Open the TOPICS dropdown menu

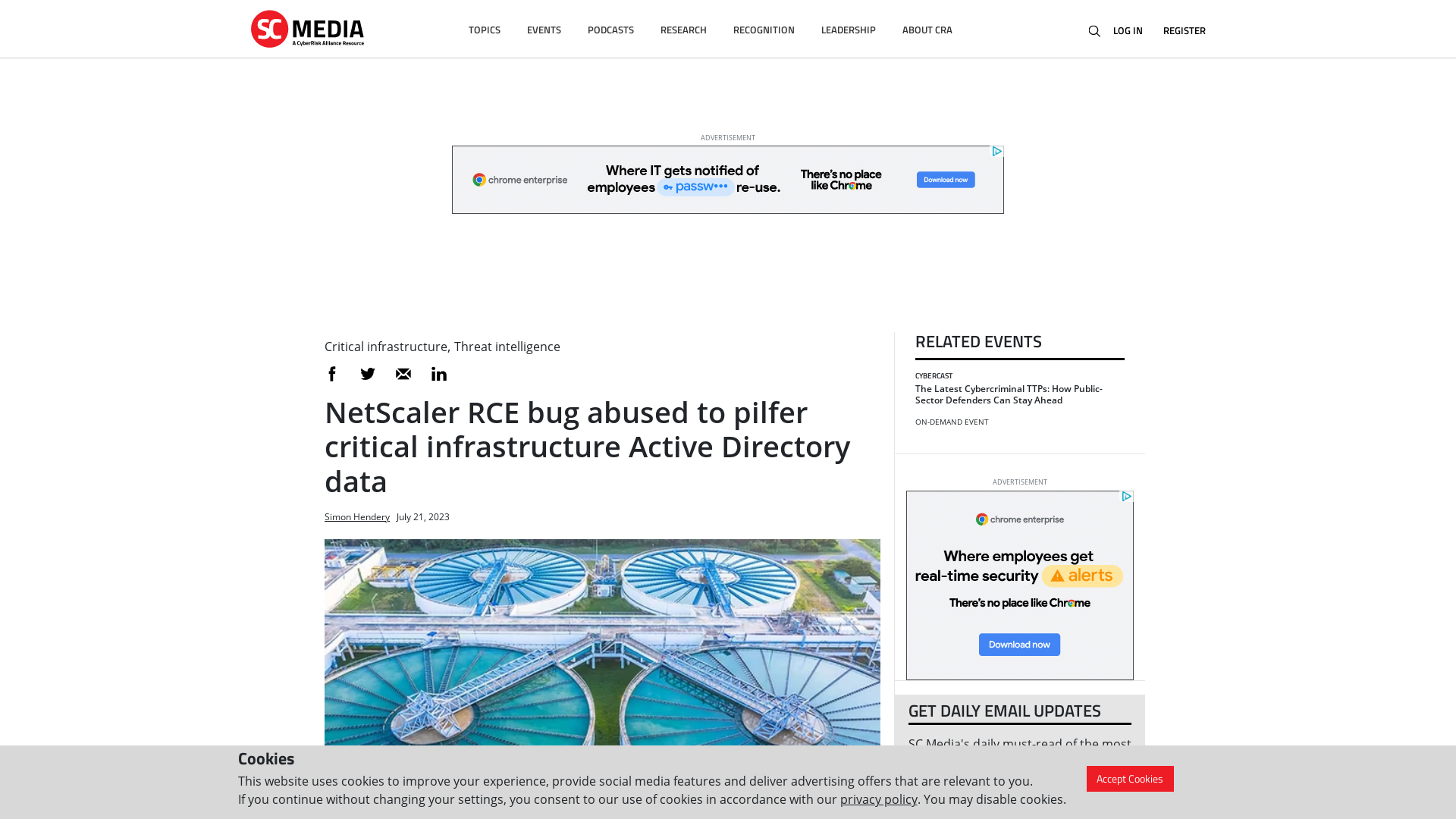tap(484, 29)
